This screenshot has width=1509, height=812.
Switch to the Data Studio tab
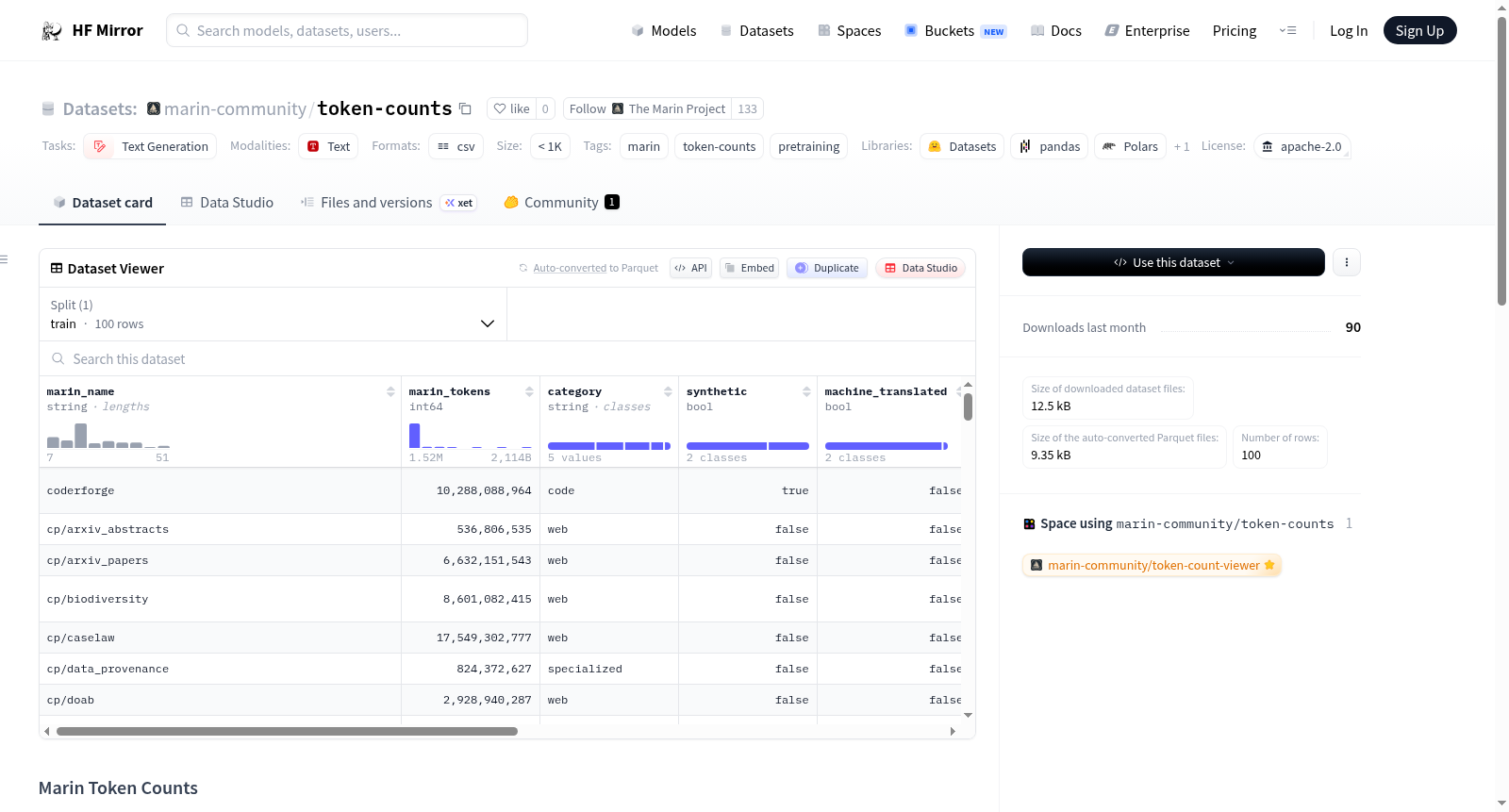[x=227, y=203]
